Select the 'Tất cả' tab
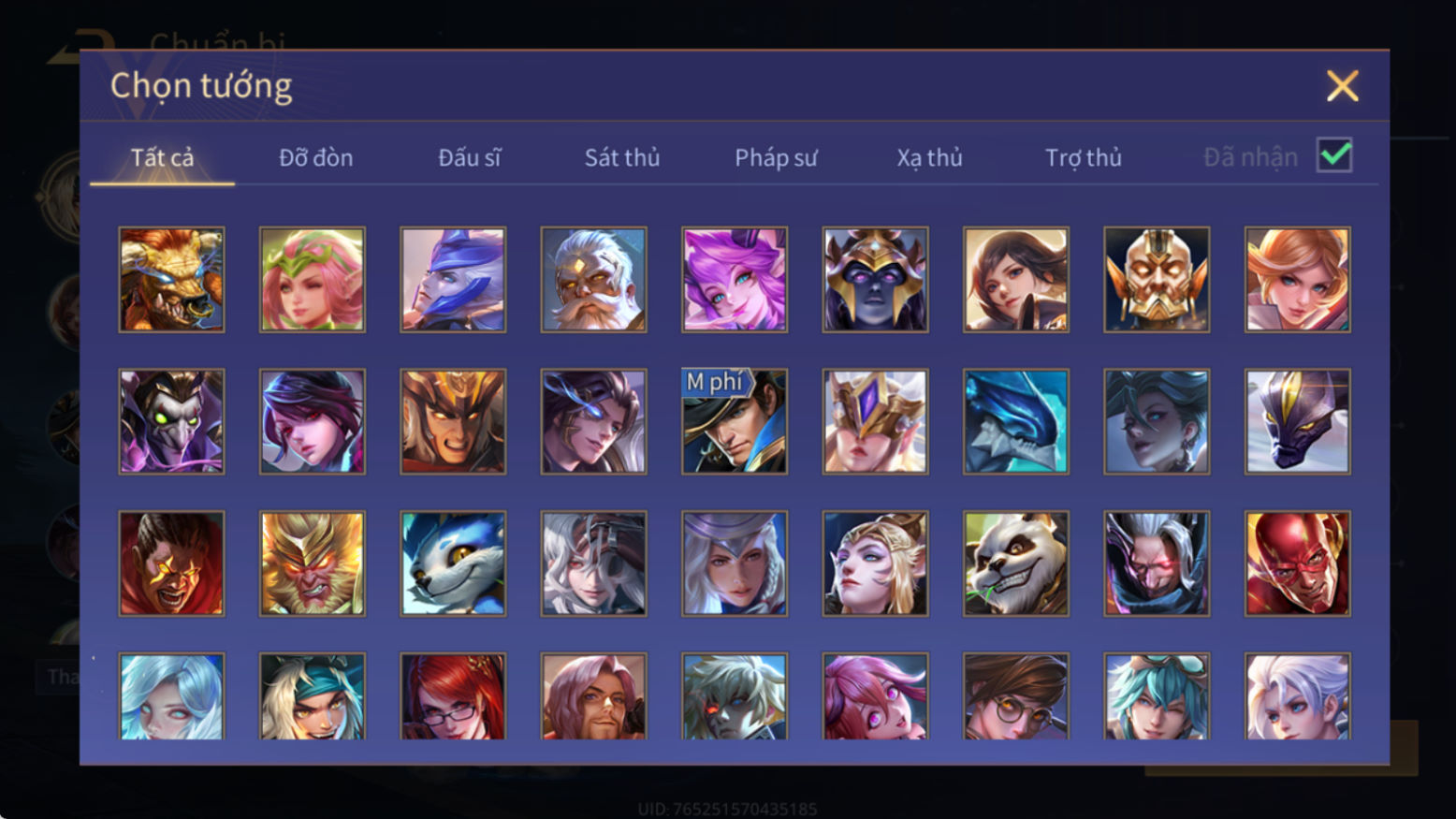This screenshot has height=819, width=1456. click(x=162, y=157)
